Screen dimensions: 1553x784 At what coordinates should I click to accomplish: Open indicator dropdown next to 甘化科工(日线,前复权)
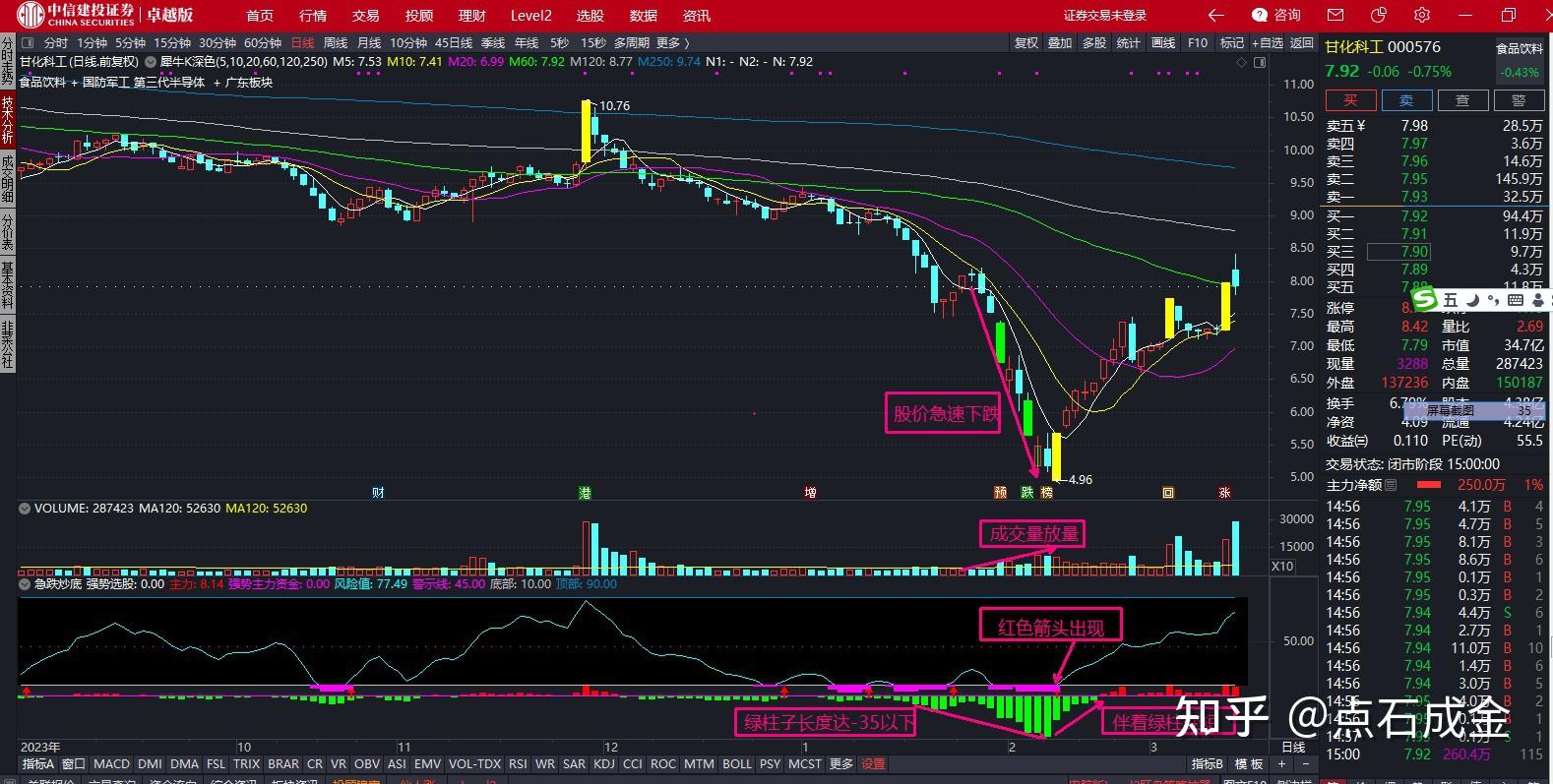click(150, 62)
